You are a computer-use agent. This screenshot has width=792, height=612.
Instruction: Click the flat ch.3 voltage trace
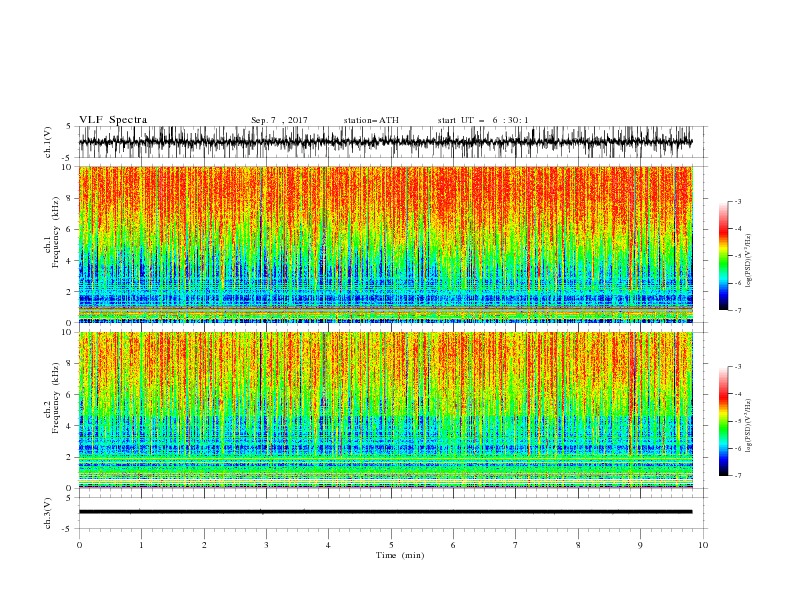(385, 512)
